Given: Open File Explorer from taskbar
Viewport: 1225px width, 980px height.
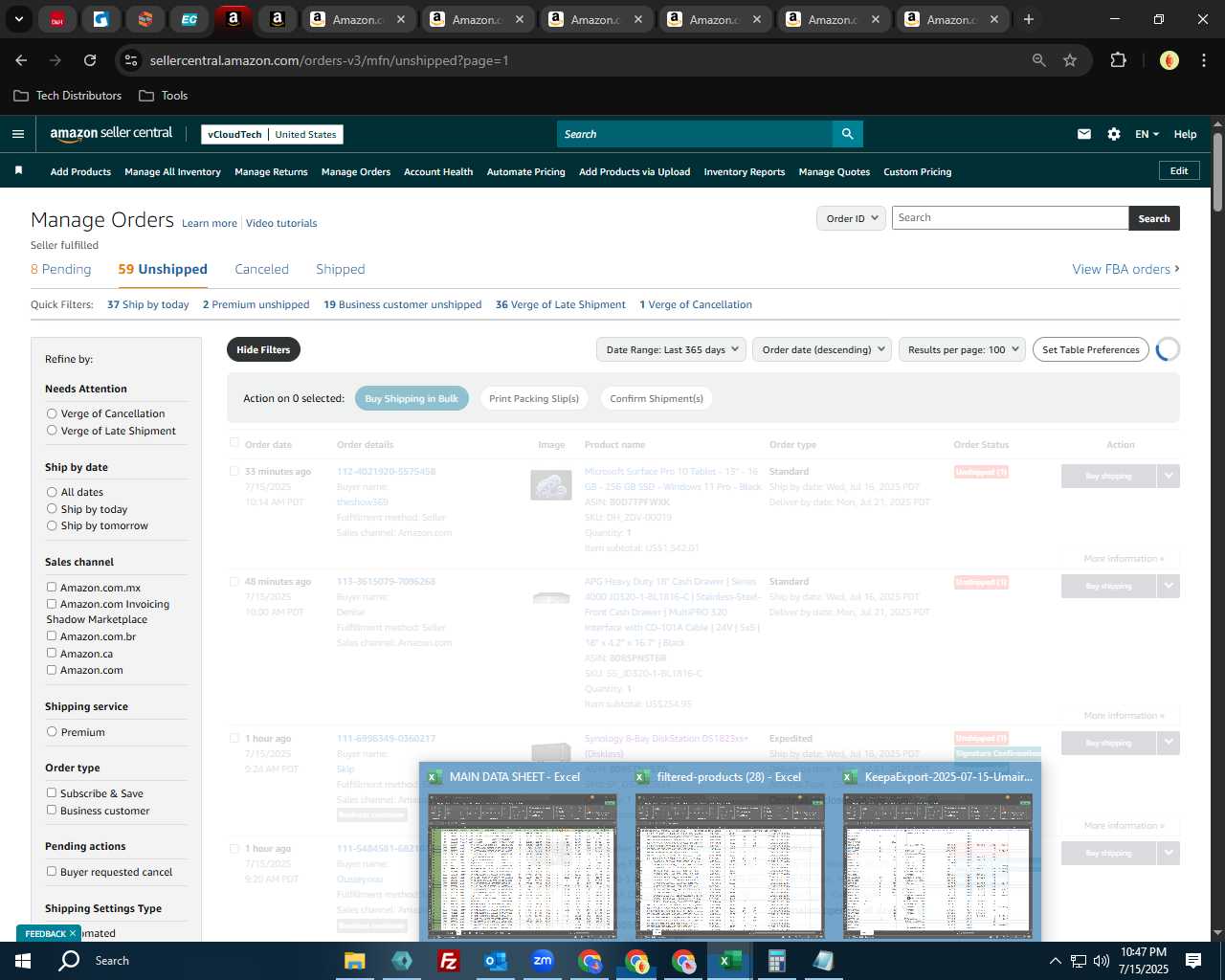Looking at the screenshot, I should click(x=355, y=961).
